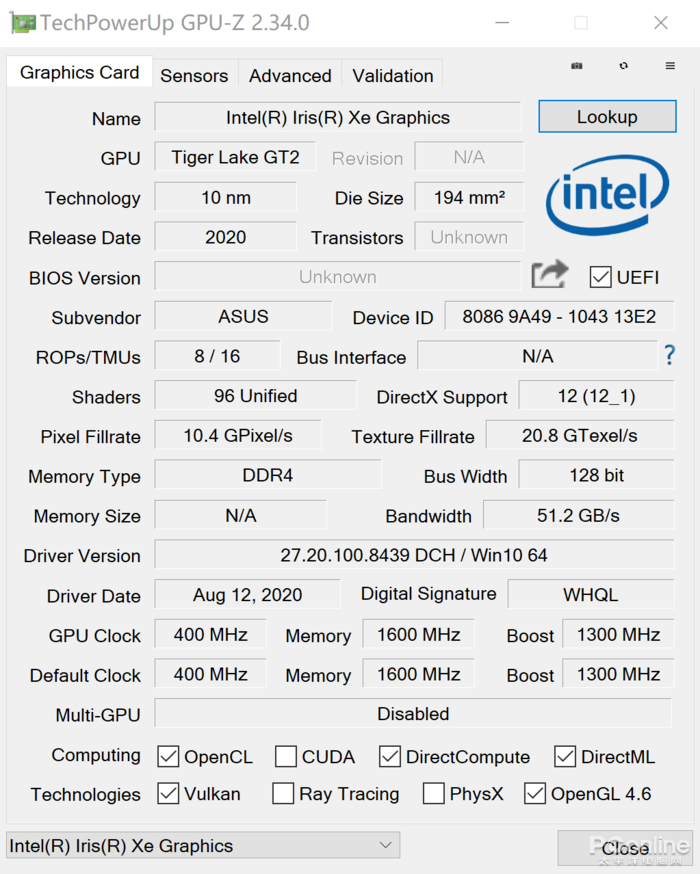Select the Device ID value field
Viewport: 700px width, 874px height.
click(x=559, y=316)
